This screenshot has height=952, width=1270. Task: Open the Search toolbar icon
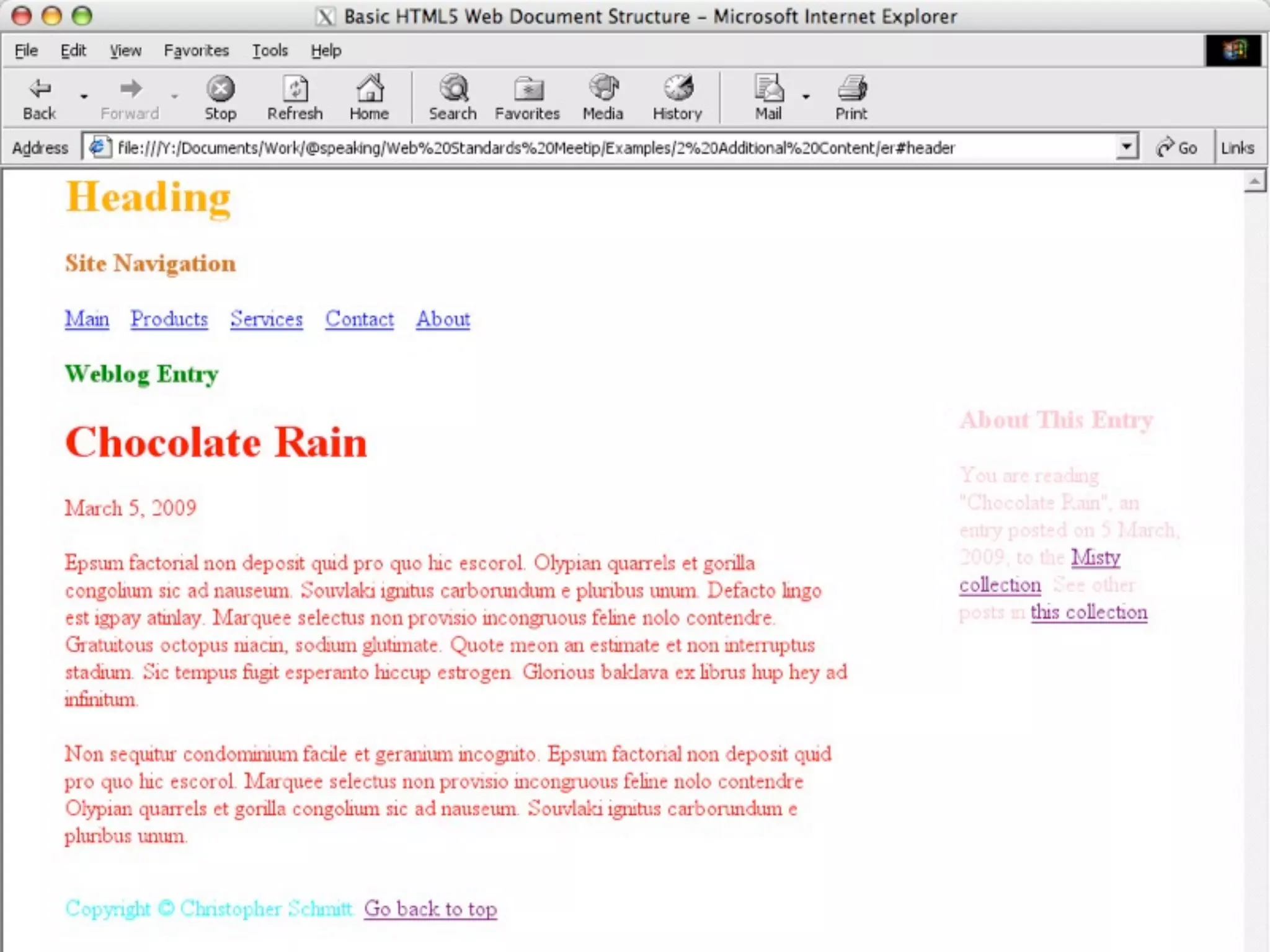click(453, 90)
